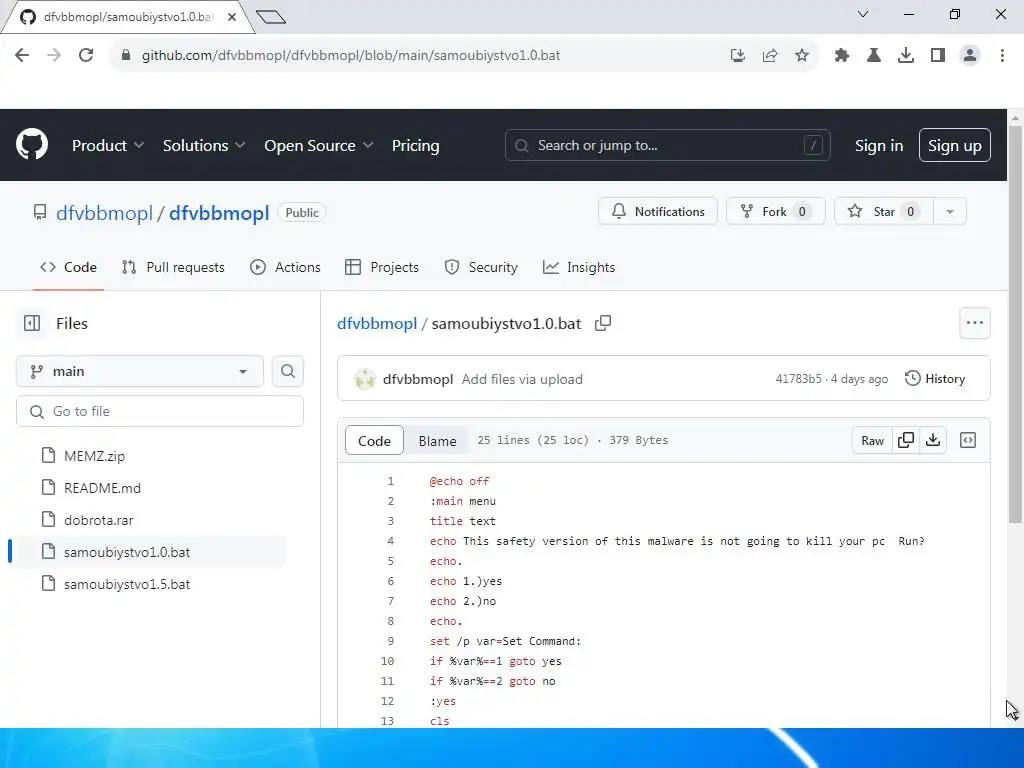Search files with magnifier button
1024x768 pixels.
coord(288,371)
